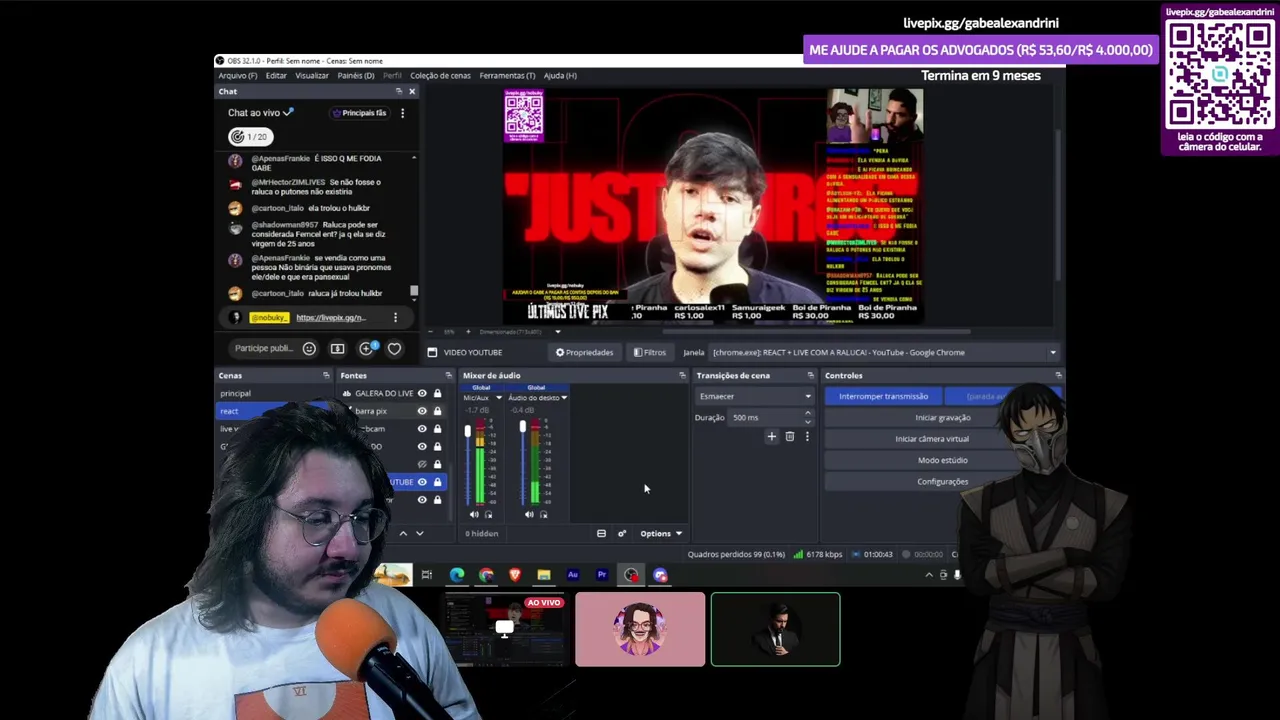The width and height of the screenshot is (1280, 720).
Task: Open chat more-options three-dot menu
Action: tap(402, 113)
